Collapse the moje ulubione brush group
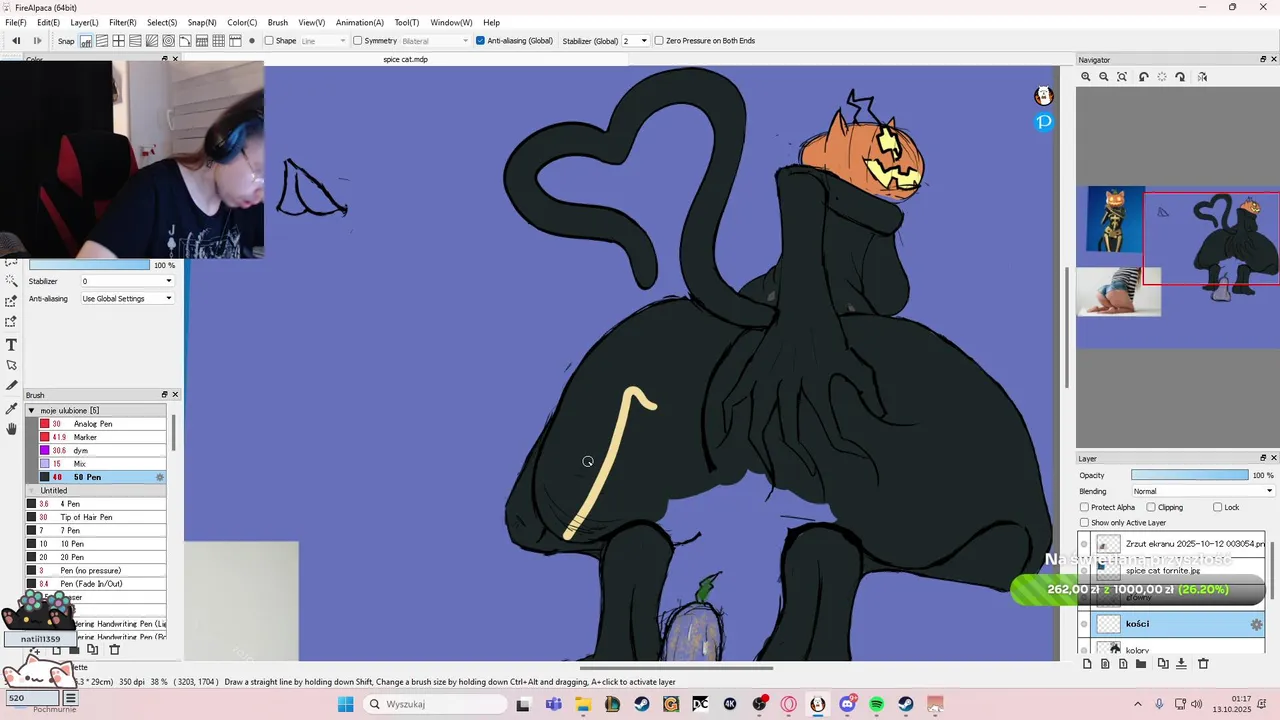Screen dimensions: 1280x720 click(x=31, y=411)
